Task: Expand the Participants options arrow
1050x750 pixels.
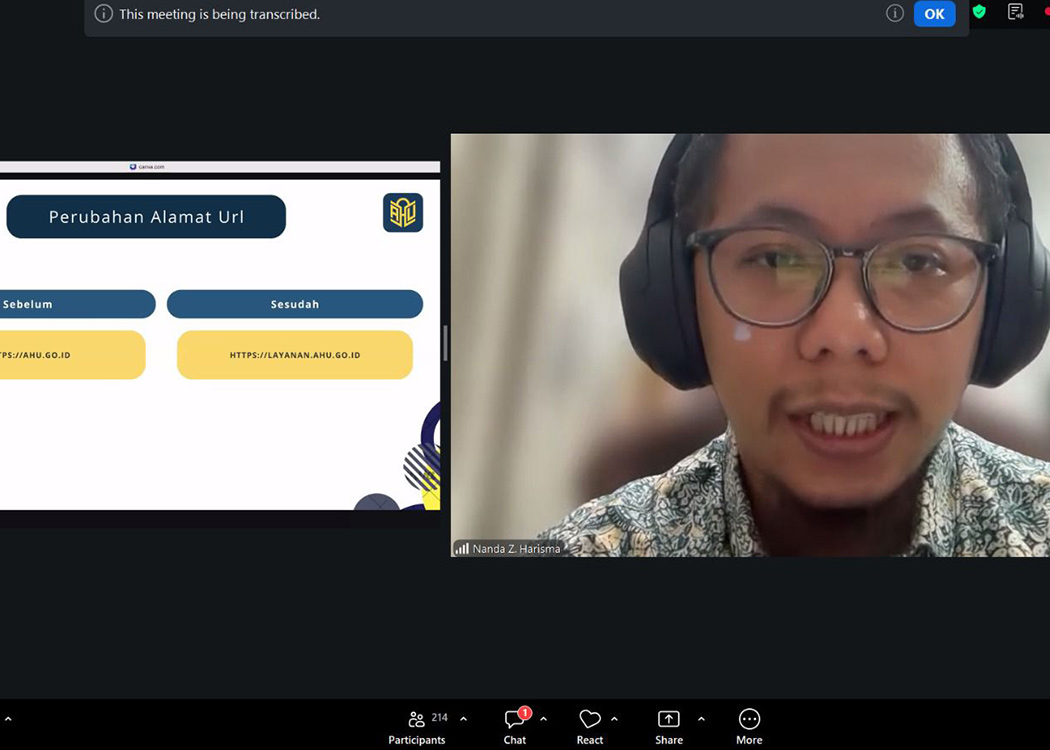Action: pos(463,719)
